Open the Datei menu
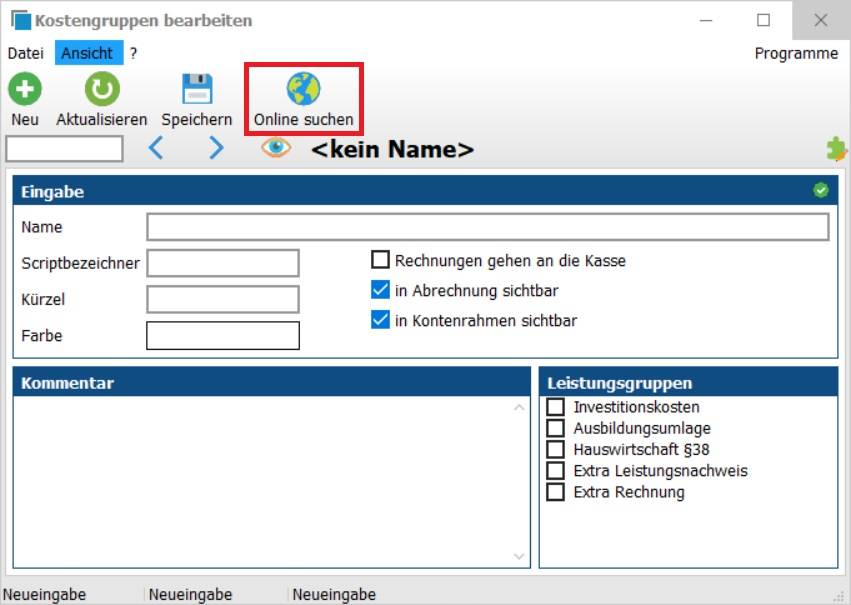Viewport: 851px width, 605px height. [25, 53]
